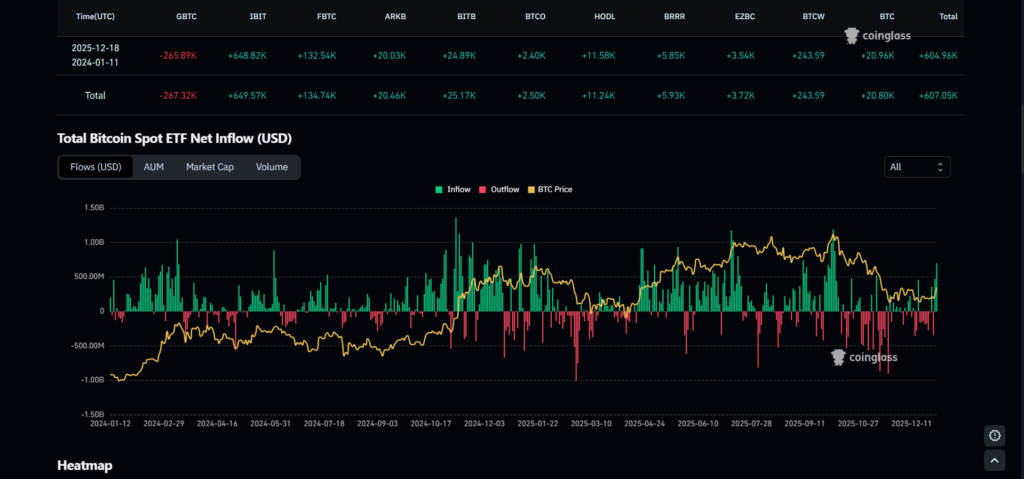Click the GBTC column header
The height and width of the screenshot is (479, 1024).
186,17
